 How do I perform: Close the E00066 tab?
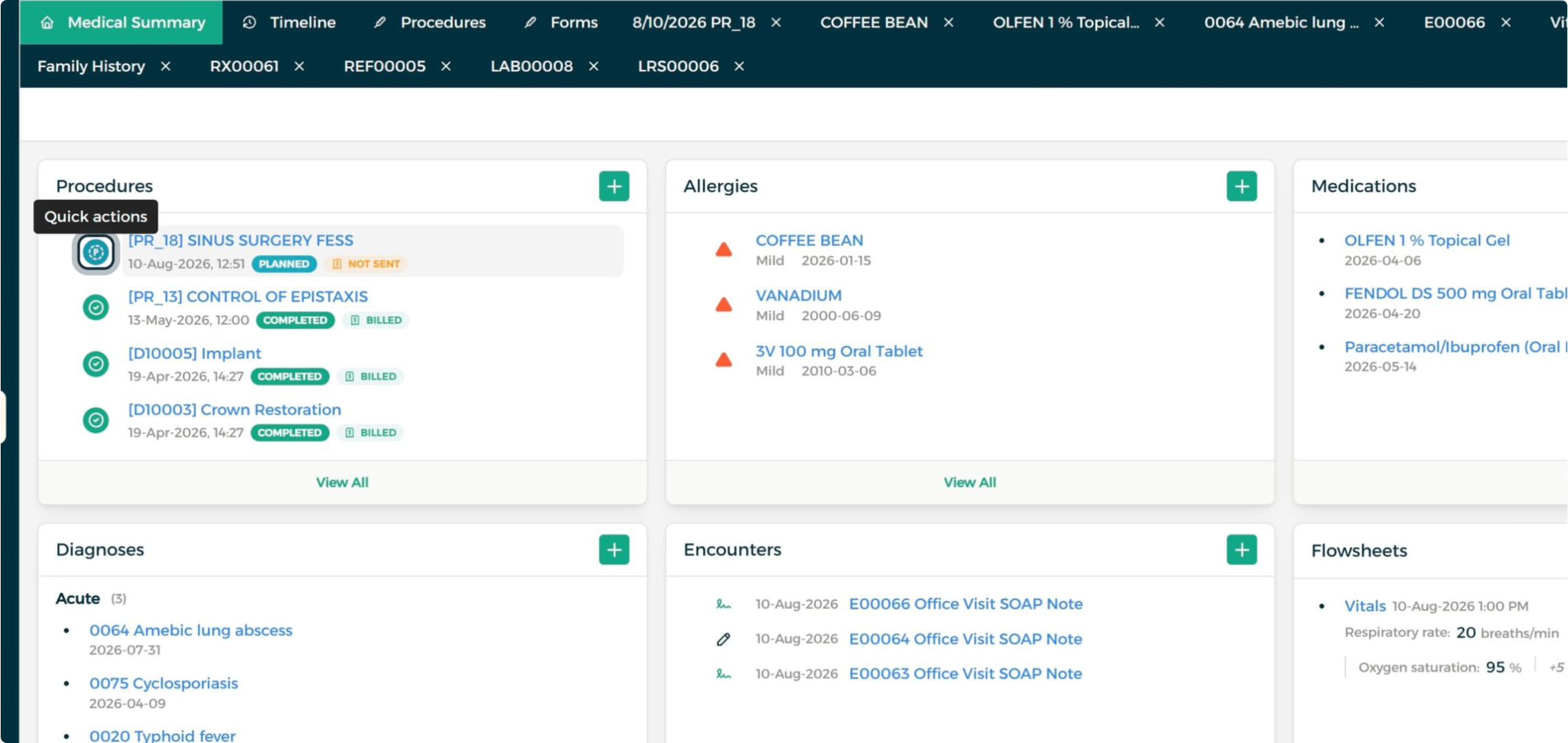(1506, 23)
